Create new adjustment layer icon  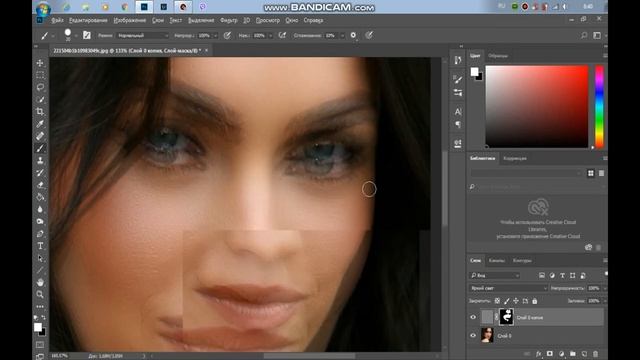coord(561,354)
